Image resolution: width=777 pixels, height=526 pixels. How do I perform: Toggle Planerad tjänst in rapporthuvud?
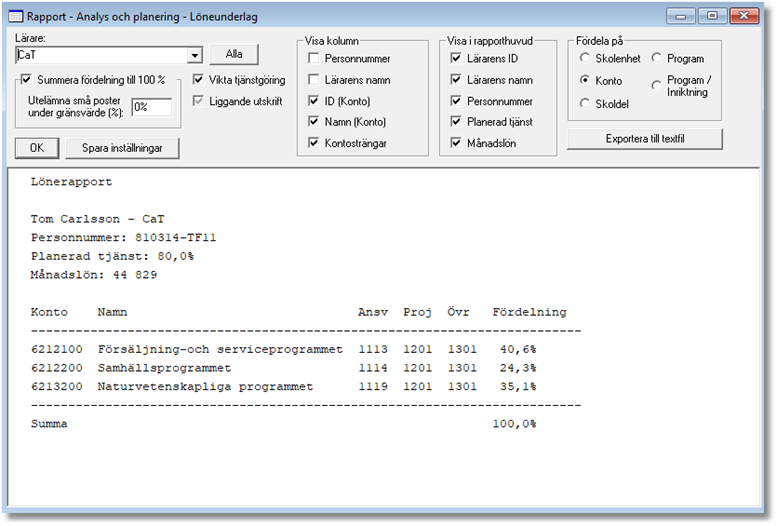457,122
